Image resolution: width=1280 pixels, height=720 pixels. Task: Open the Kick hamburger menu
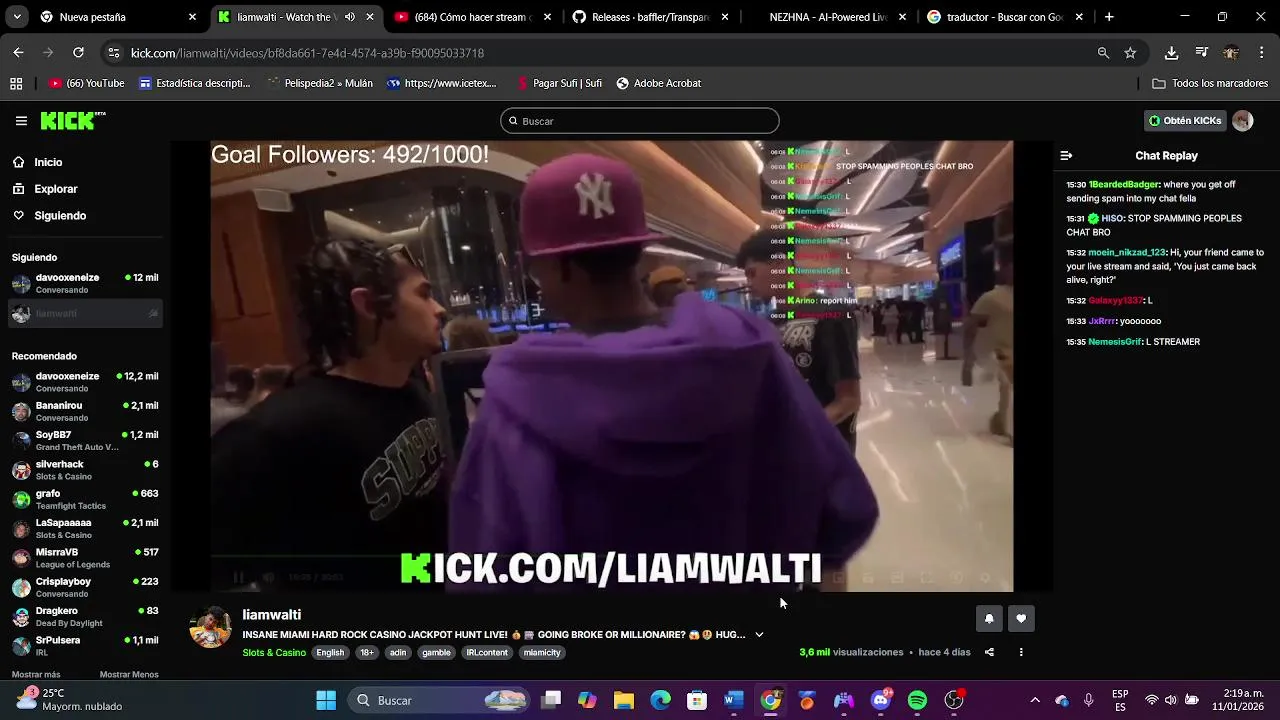click(21, 121)
